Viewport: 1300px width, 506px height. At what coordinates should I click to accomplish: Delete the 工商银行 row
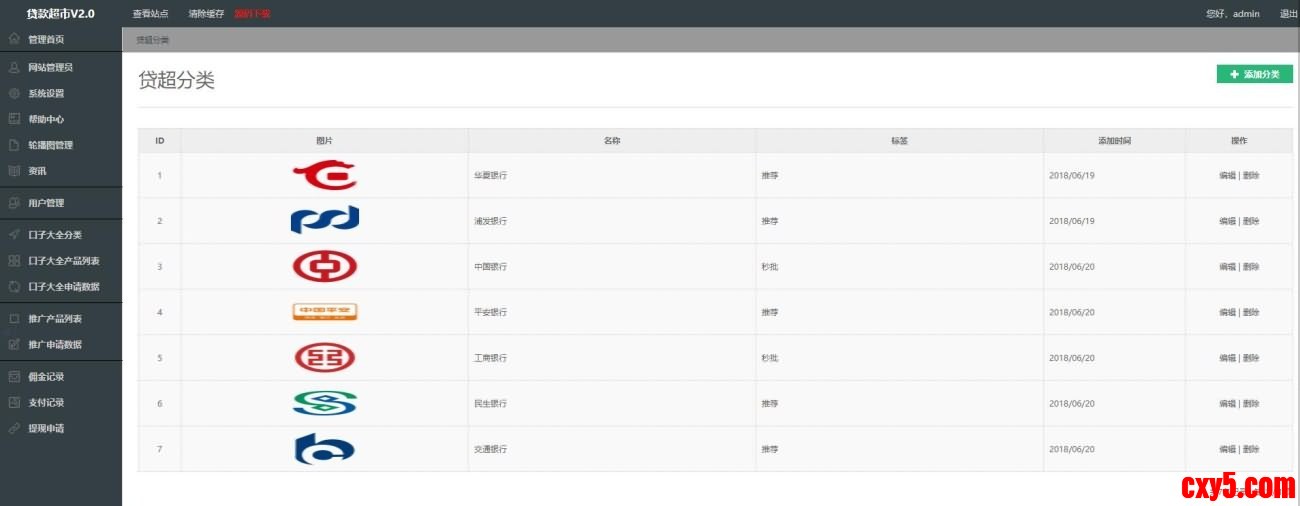[x=1251, y=358]
